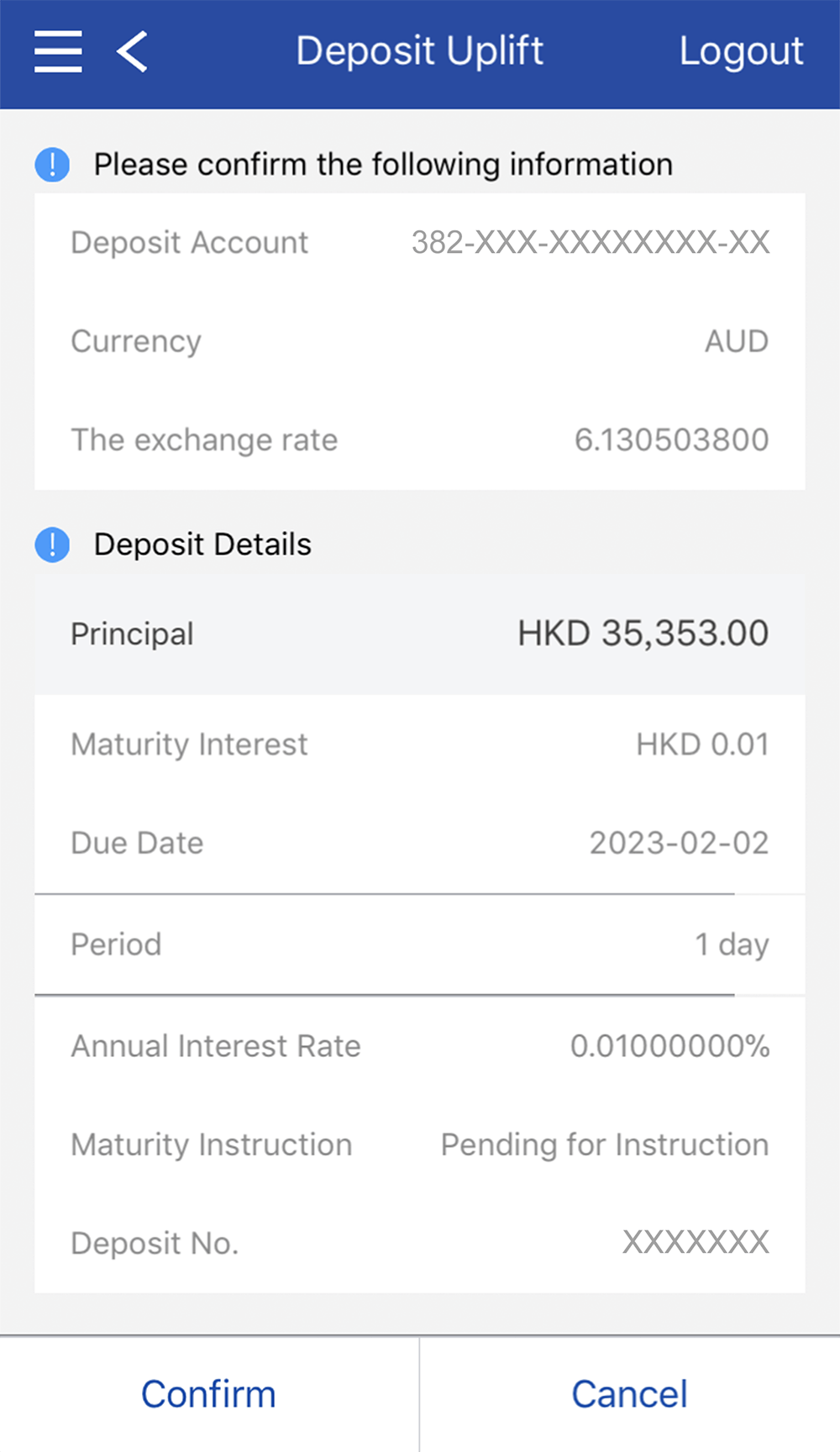Screen dimensions: 840x1452
Task: Click the info icon beside Deposit Details
Action: [x=52, y=544]
